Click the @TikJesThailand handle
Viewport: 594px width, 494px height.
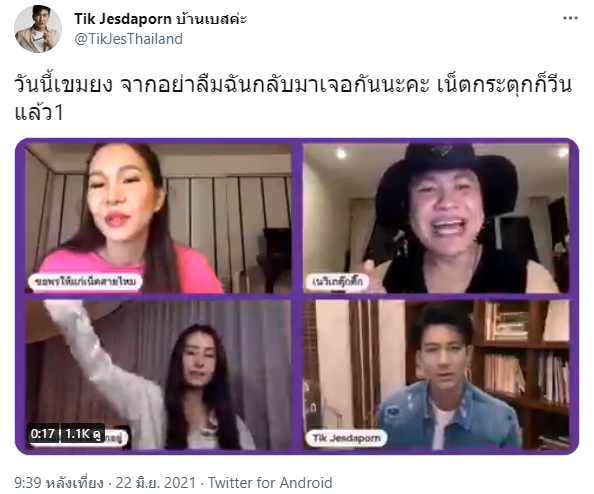click(x=128, y=39)
